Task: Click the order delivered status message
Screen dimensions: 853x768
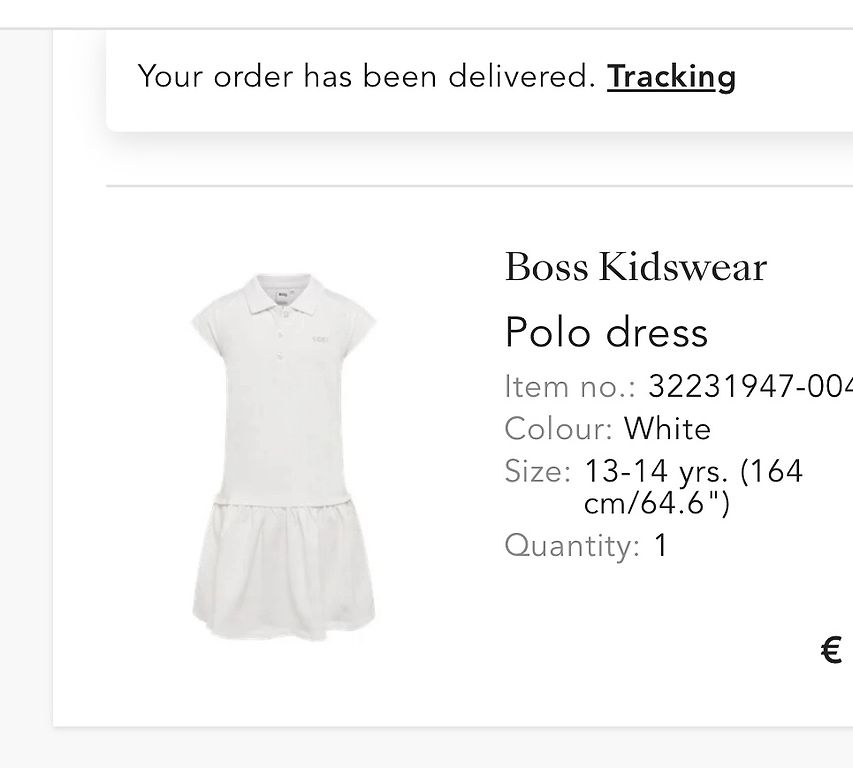Action: click(x=366, y=76)
